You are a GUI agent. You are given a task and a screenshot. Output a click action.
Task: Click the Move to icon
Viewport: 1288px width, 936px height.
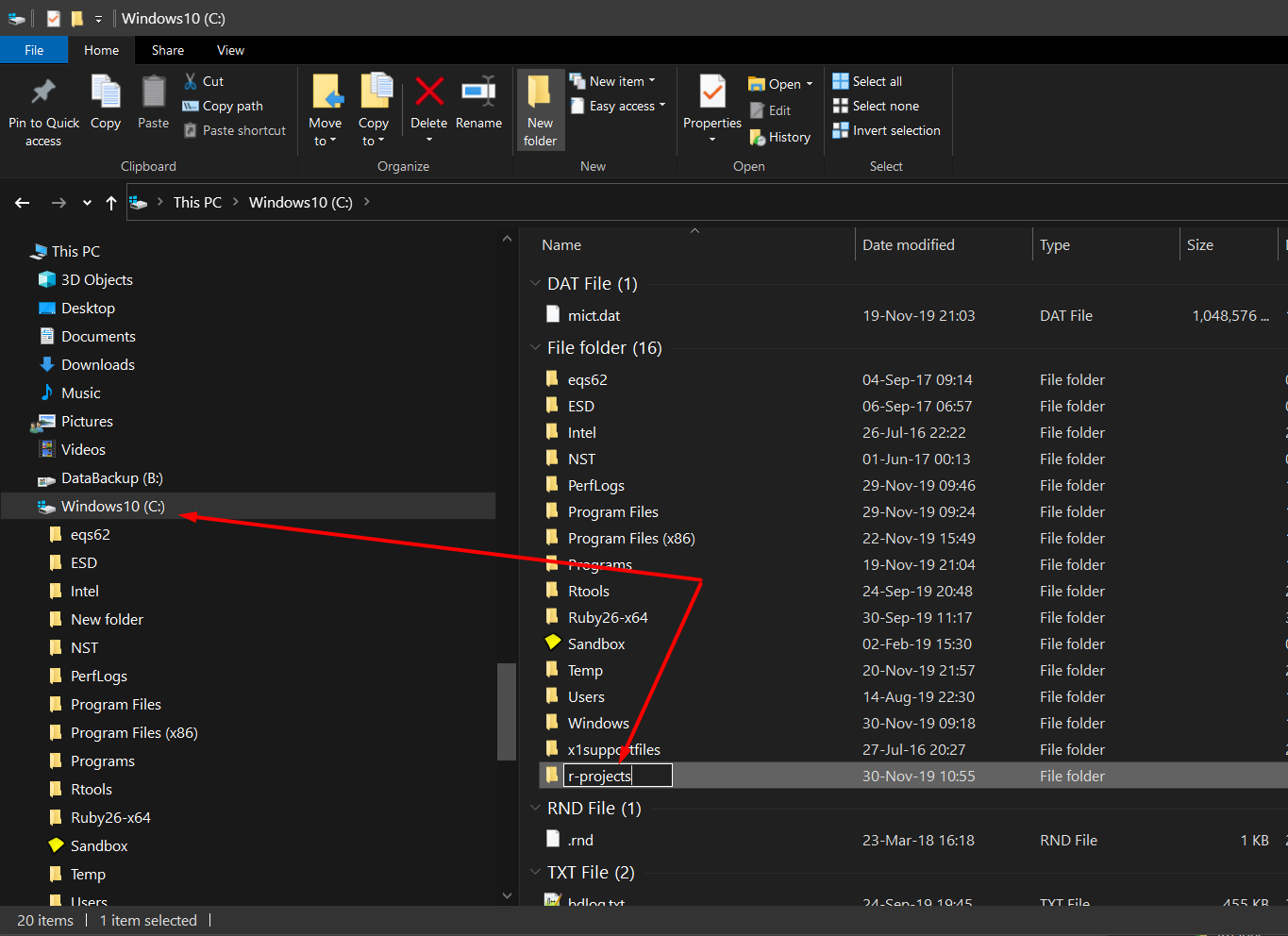point(326,92)
